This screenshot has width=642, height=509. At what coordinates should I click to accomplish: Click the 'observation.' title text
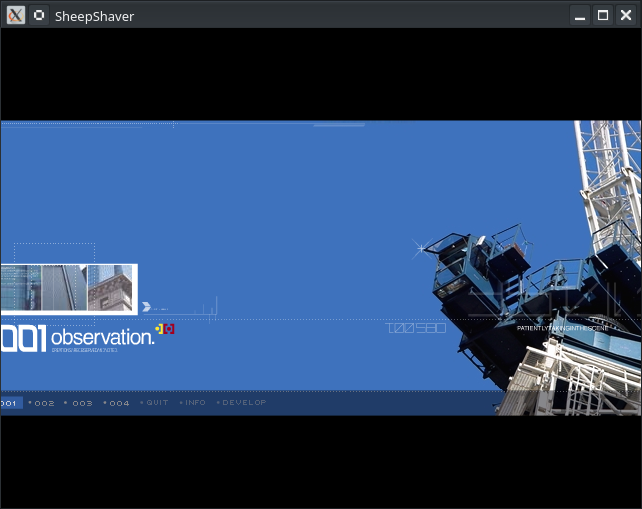tap(102, 337)
